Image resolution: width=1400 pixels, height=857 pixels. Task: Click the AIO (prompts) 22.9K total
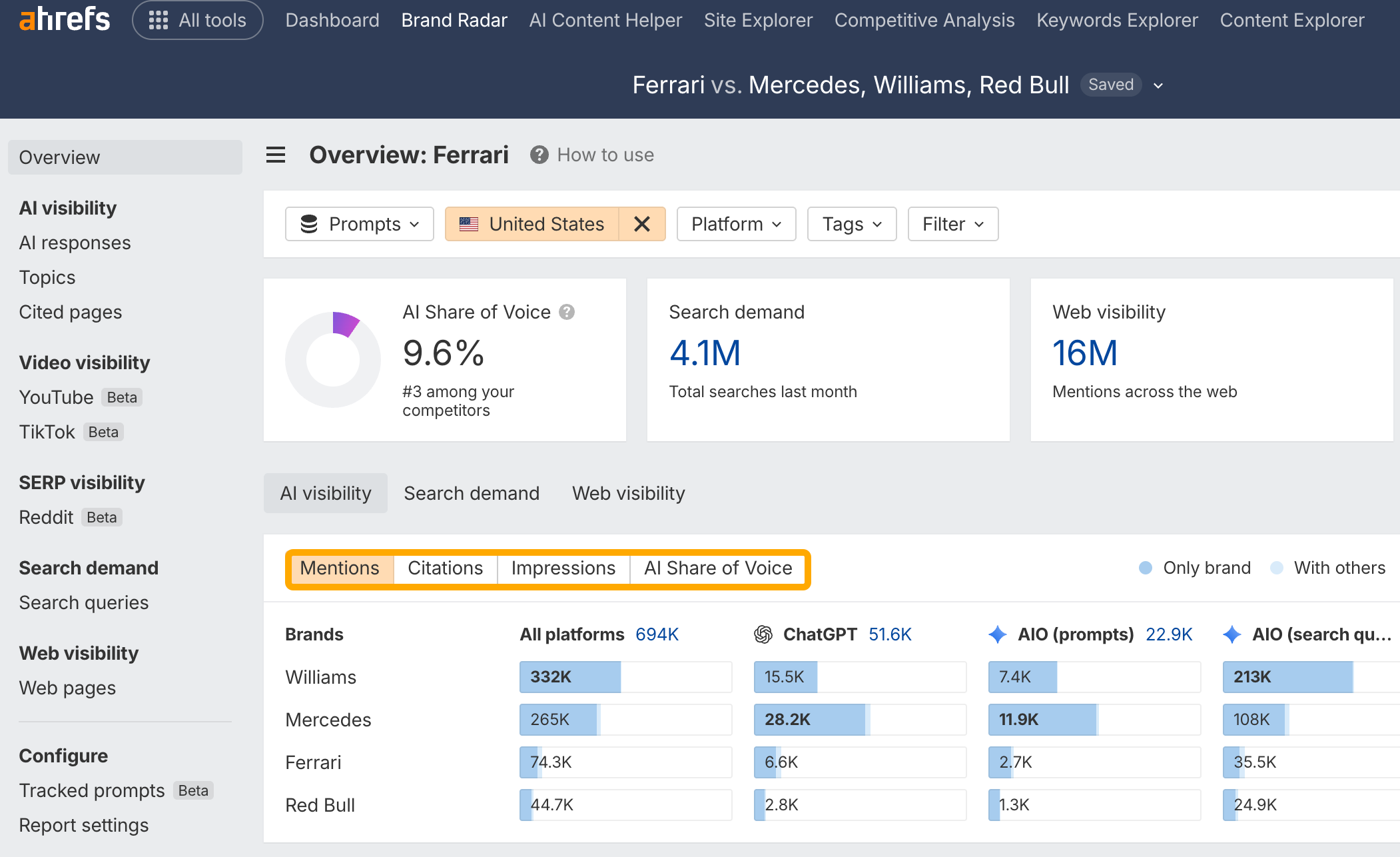[x=1169, y=634]
